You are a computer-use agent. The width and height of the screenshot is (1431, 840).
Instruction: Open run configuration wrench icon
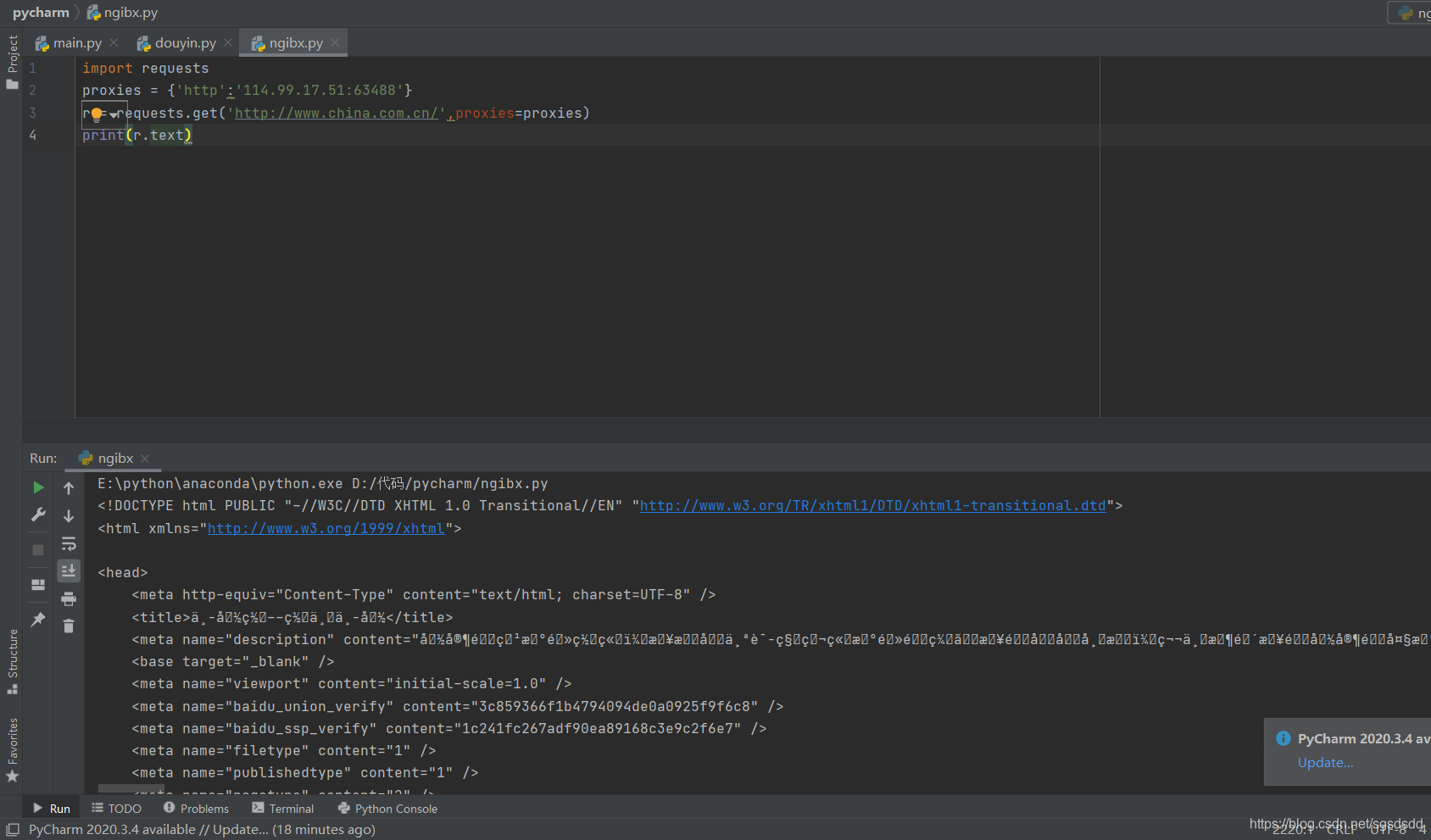(x=38, y=515)
